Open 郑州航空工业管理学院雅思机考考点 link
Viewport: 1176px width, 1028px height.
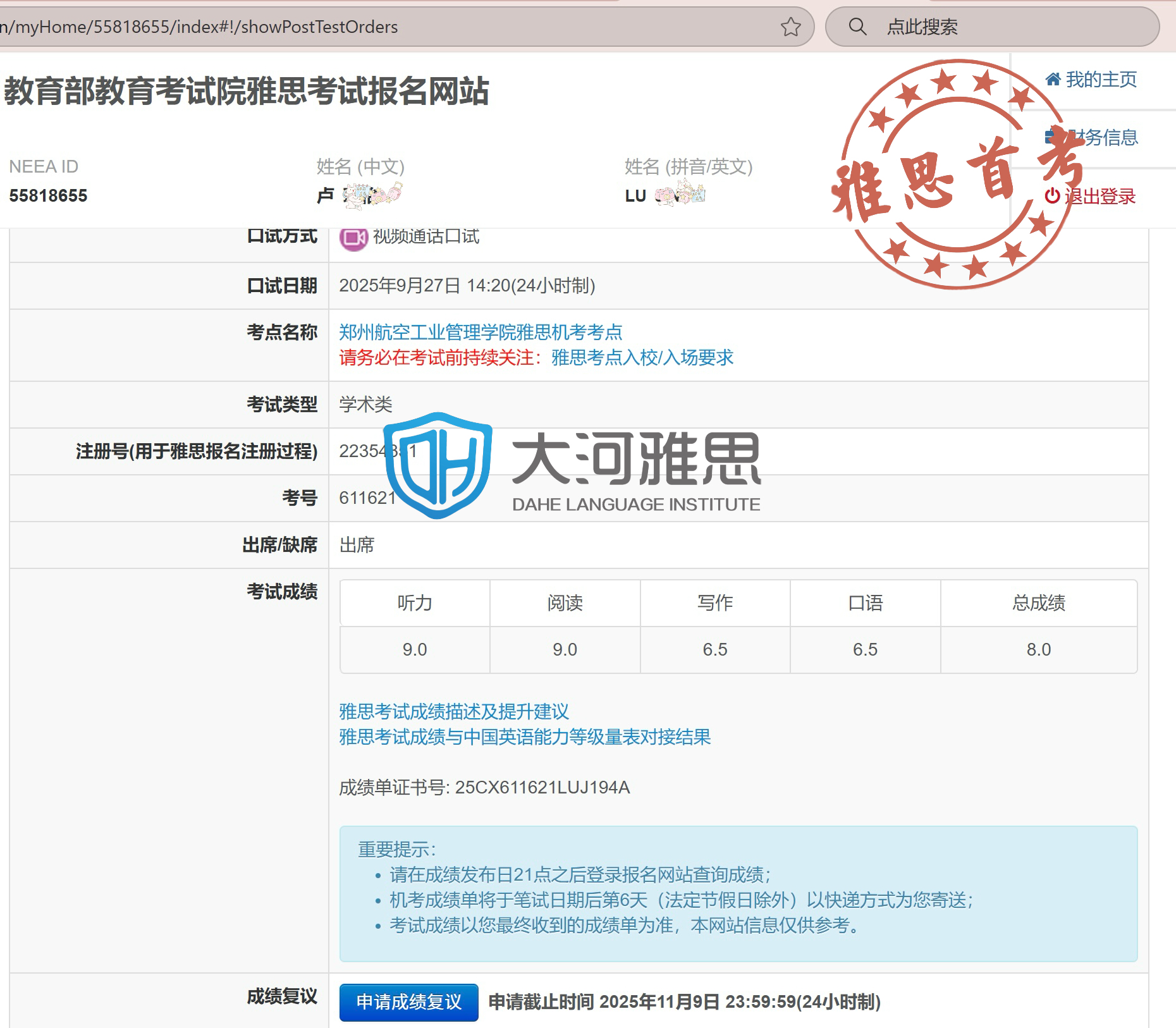(481, 332)
